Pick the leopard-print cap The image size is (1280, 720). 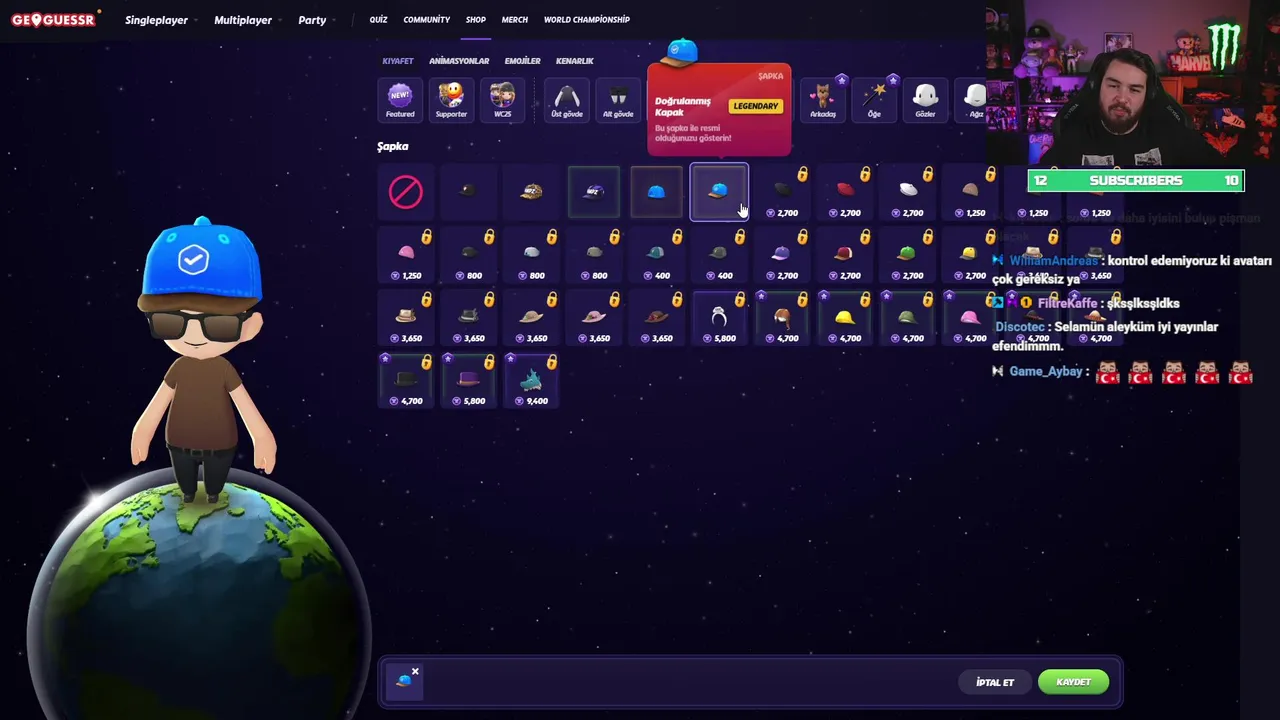pyautogui.click(x=531, y=192)
